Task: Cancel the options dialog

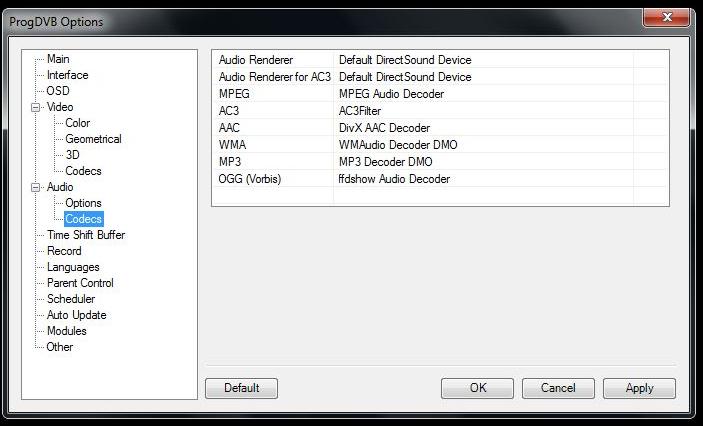Action: 558,388
